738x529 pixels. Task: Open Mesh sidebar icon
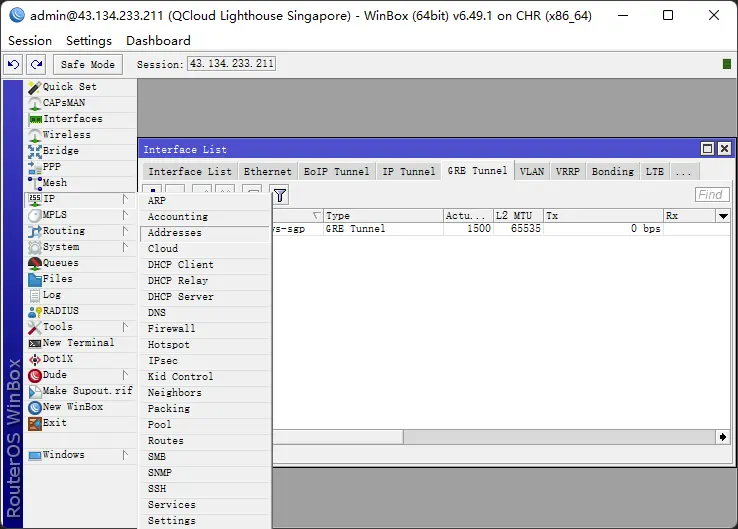click(x=35, y=183)
